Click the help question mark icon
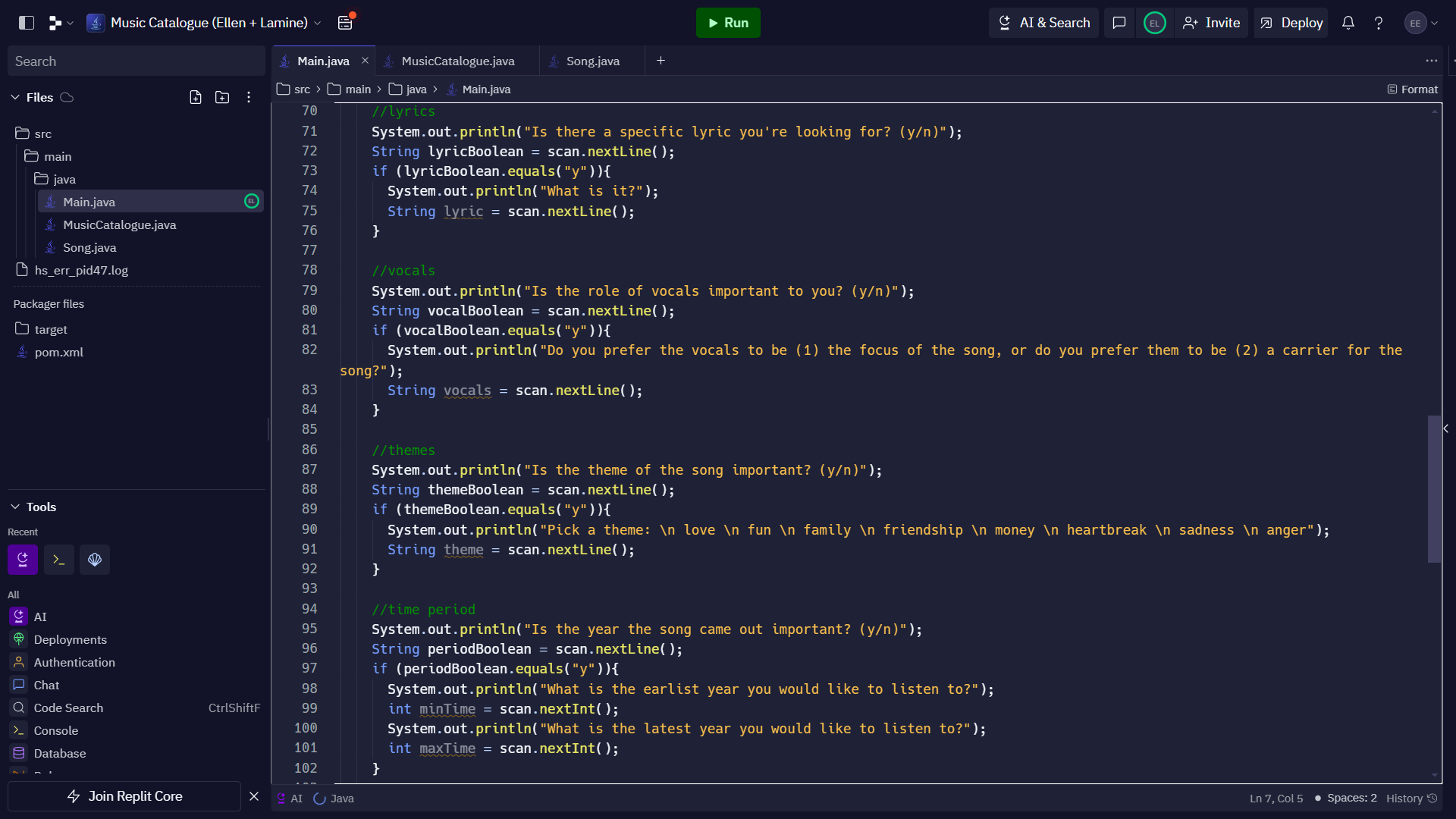The image size is (1456, 819). click(1379, 23)
